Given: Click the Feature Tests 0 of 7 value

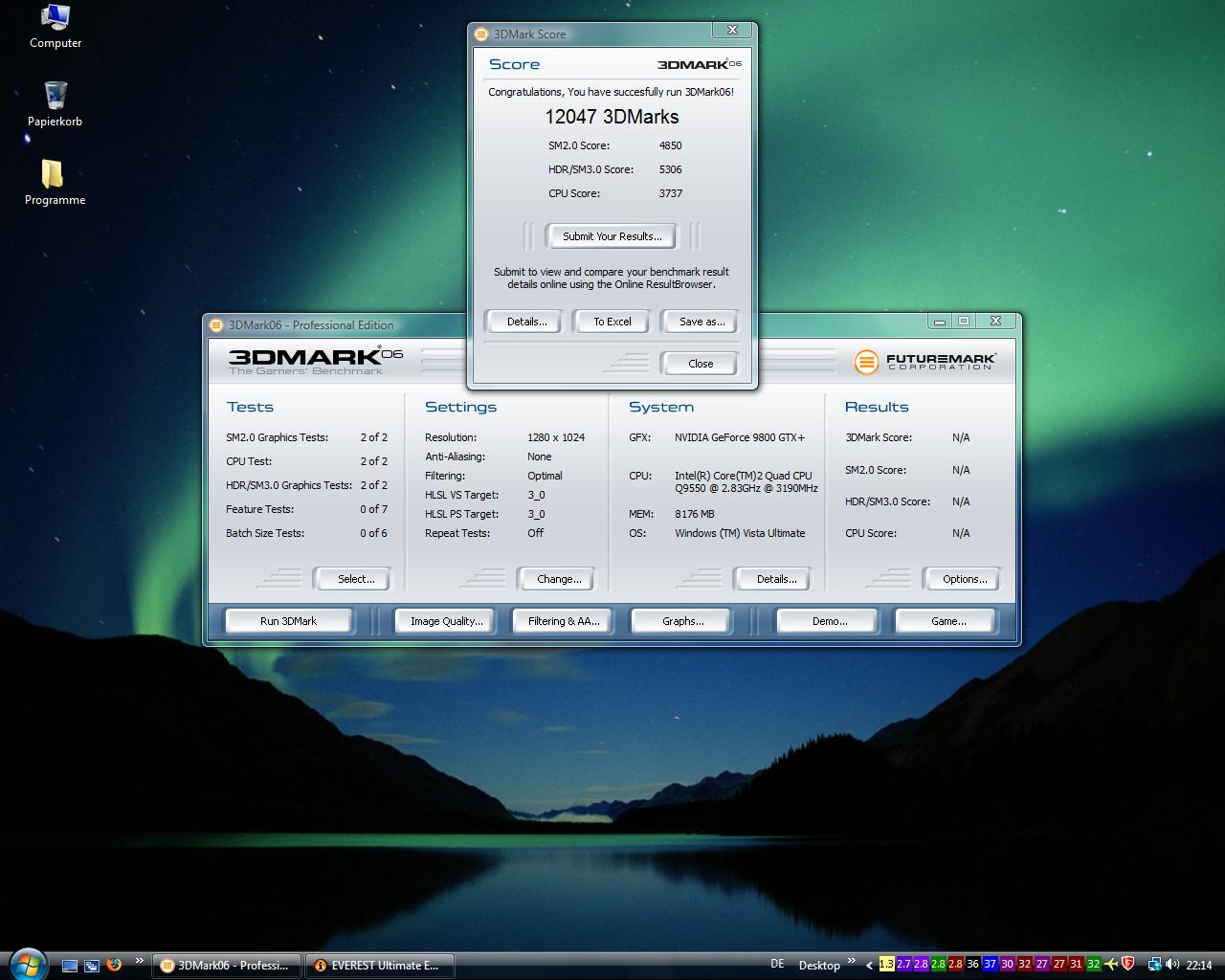Looking at the screenshot, I should (373, 509).
